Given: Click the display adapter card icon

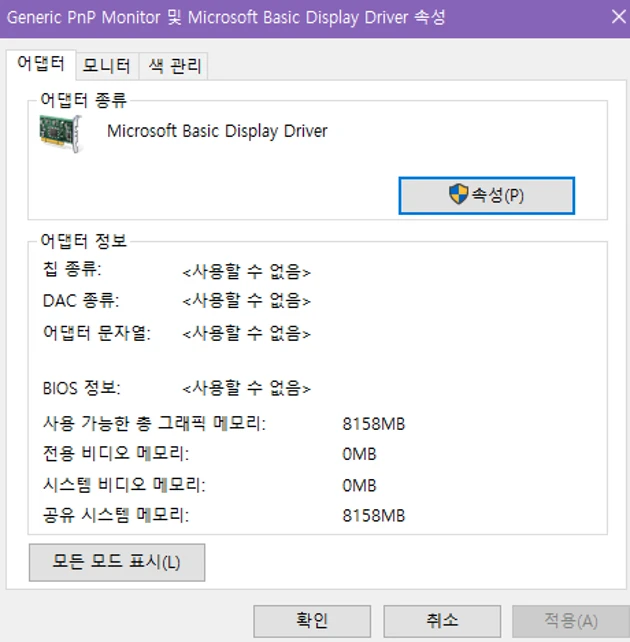Looking at the screenshot, I should [x=61, y=133].
